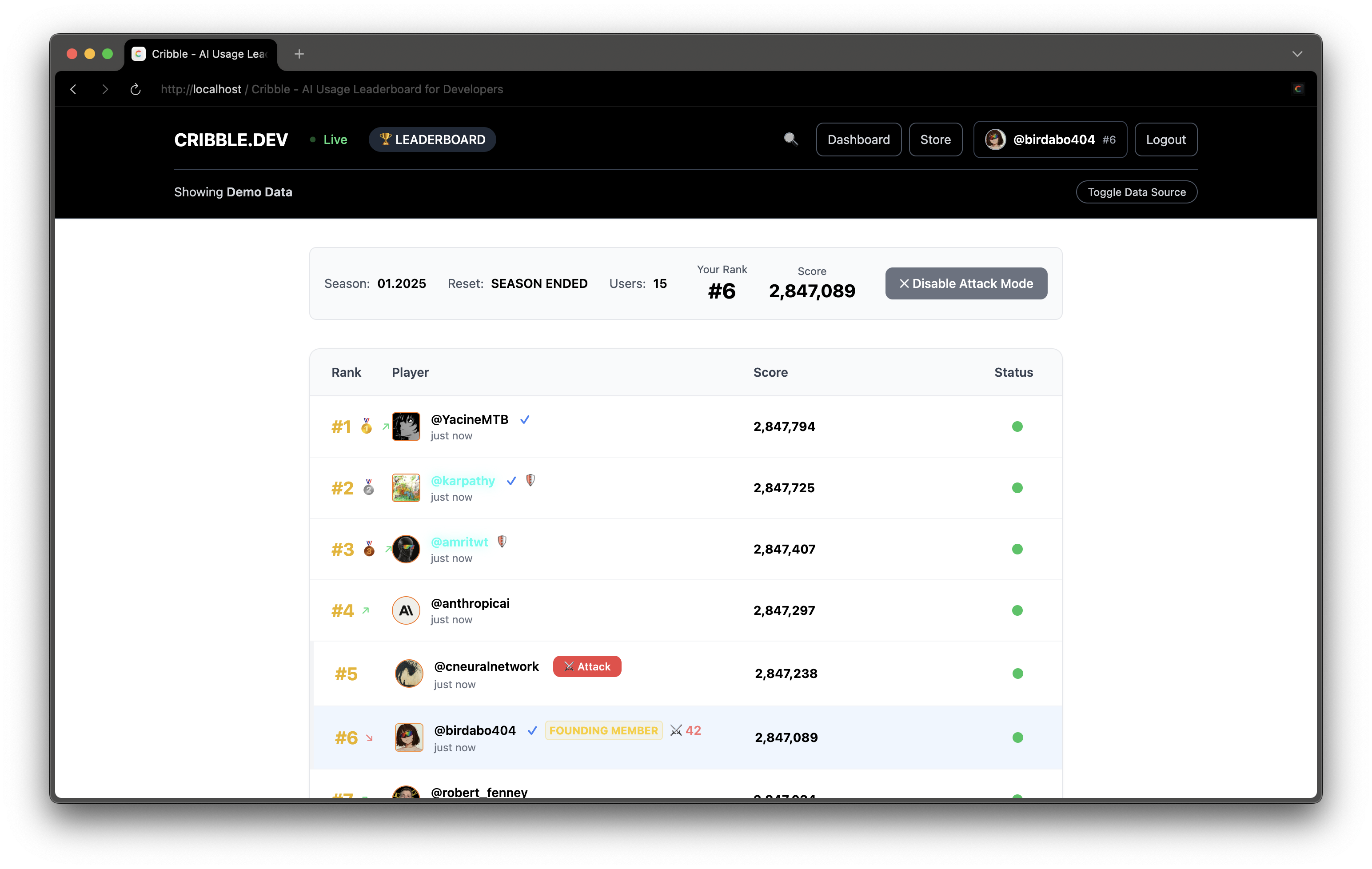
Task: Click the Logout button
Action: click(1165, 140)
